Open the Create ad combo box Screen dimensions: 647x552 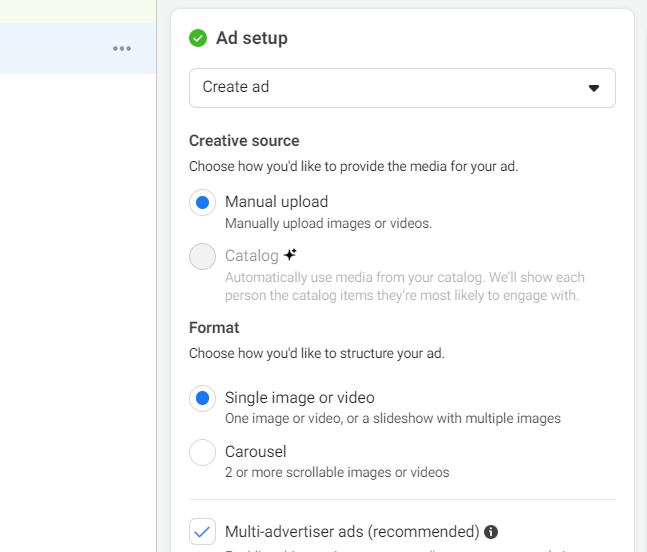pos(402,88)
